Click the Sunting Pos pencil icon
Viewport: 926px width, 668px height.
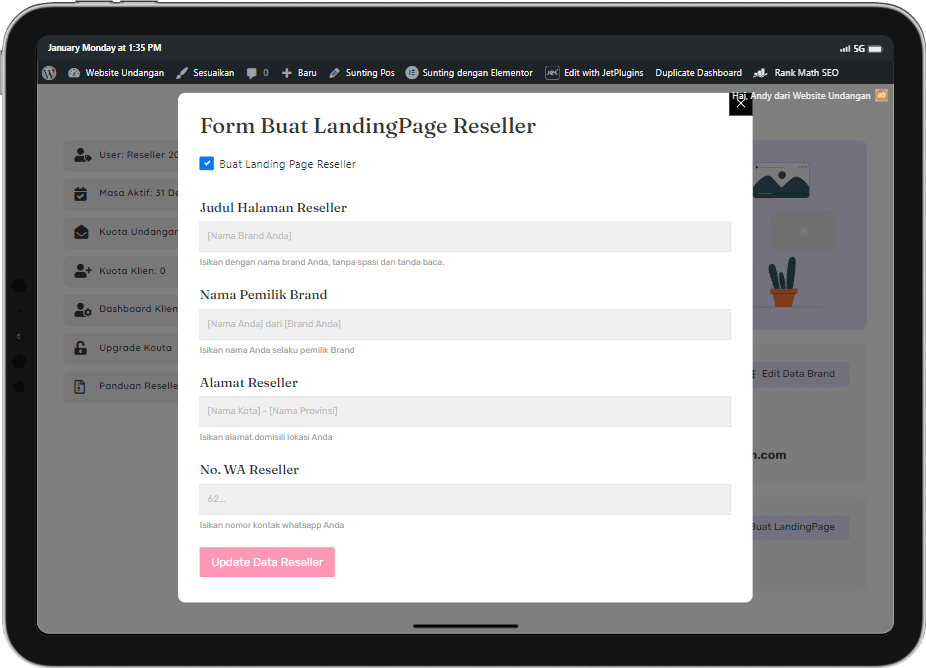click(334, 73)
